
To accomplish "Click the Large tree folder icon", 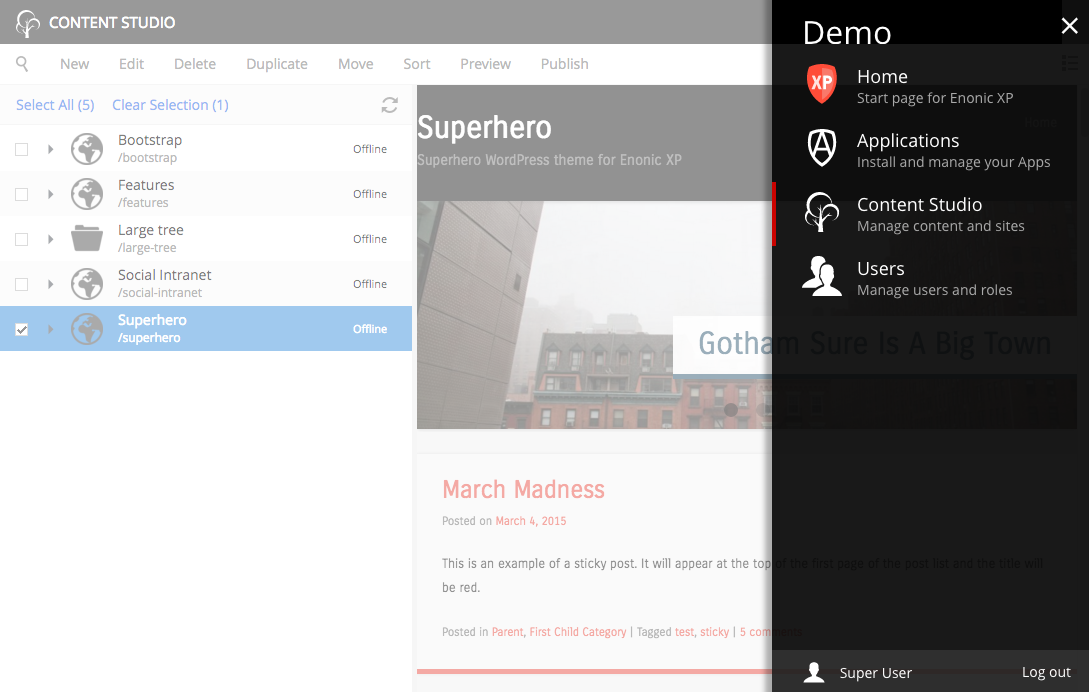I will (87, 238).
